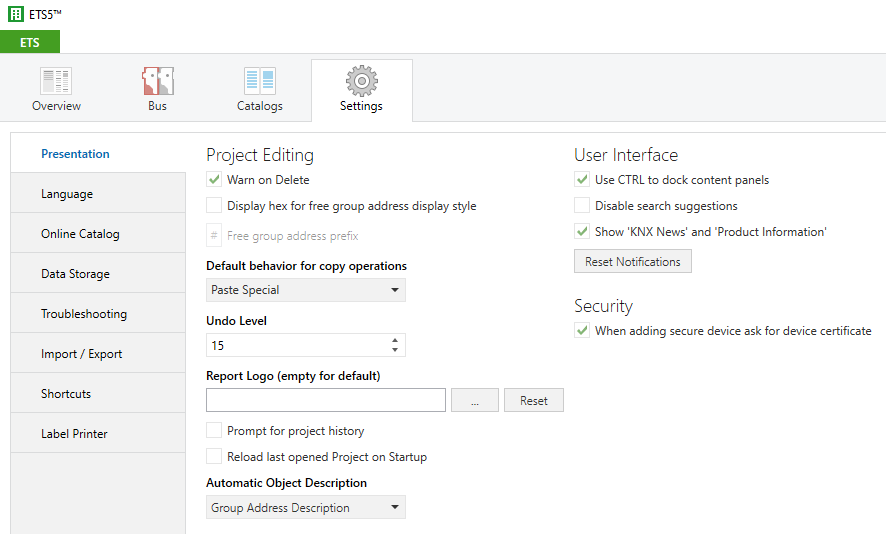The image size is (886, 534).
Task: Enable Reload last opened Project on Startup
Action: point(214,456)
